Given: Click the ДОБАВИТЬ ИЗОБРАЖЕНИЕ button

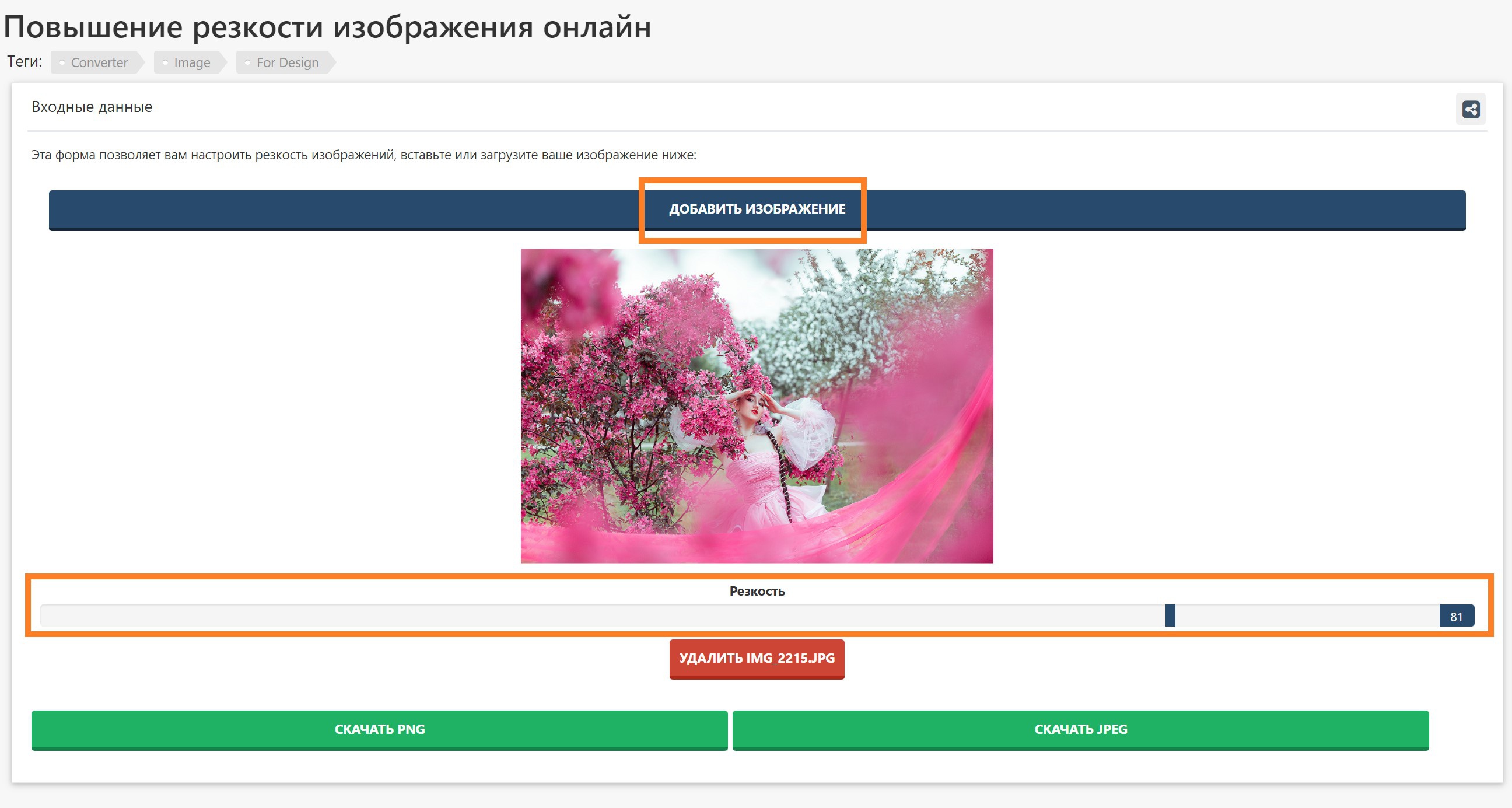Looking at the screenshot, I should (x=757, y=210).
